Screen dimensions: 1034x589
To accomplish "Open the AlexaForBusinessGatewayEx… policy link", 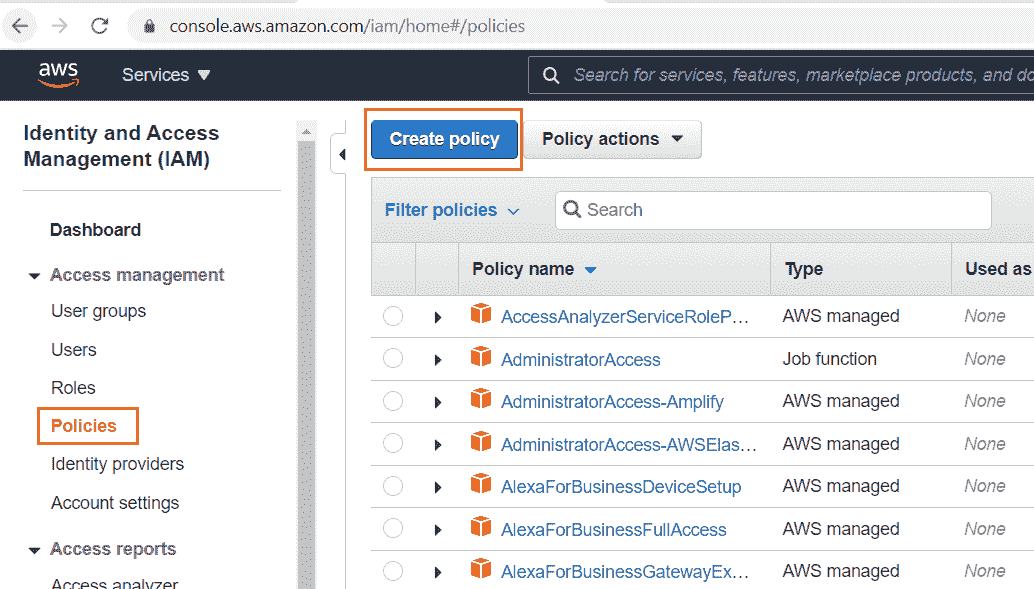I will [x=624, y=573].
